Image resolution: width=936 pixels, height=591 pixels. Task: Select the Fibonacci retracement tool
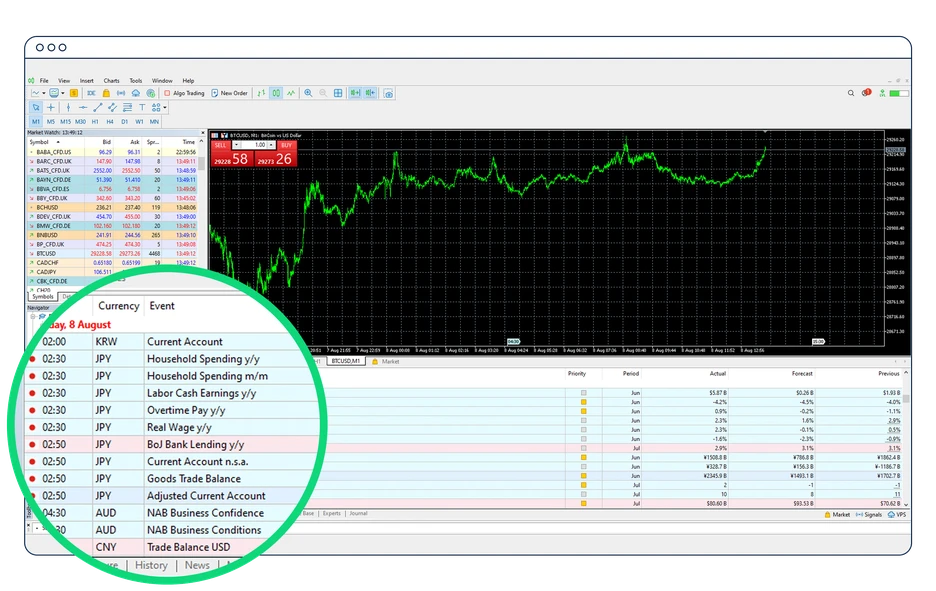pyautogui.click(x=127, y=107)
